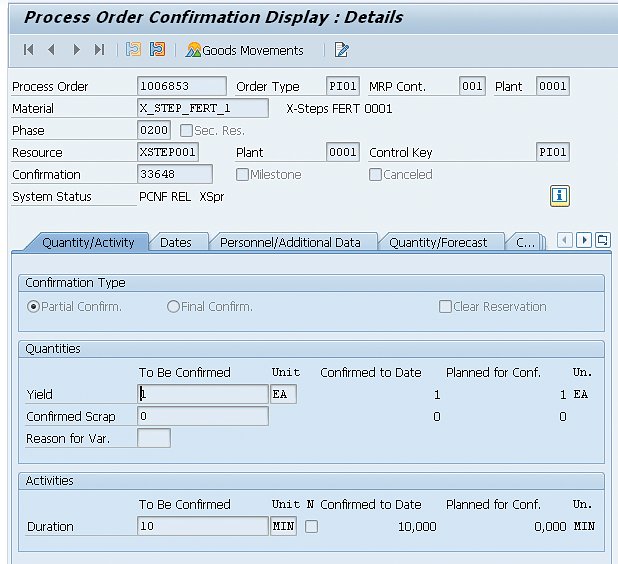Viewport: 618px width, 564px height.
Task: Click the notepad with pencil toolbar icon
Action: [x=342, y=50]
